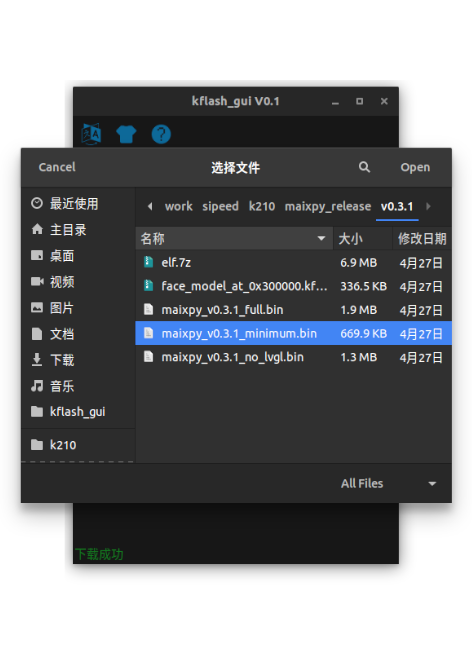Select the kflash_gui bookmark folder
This screenshot has height=645, width=472.
(78, 411)
